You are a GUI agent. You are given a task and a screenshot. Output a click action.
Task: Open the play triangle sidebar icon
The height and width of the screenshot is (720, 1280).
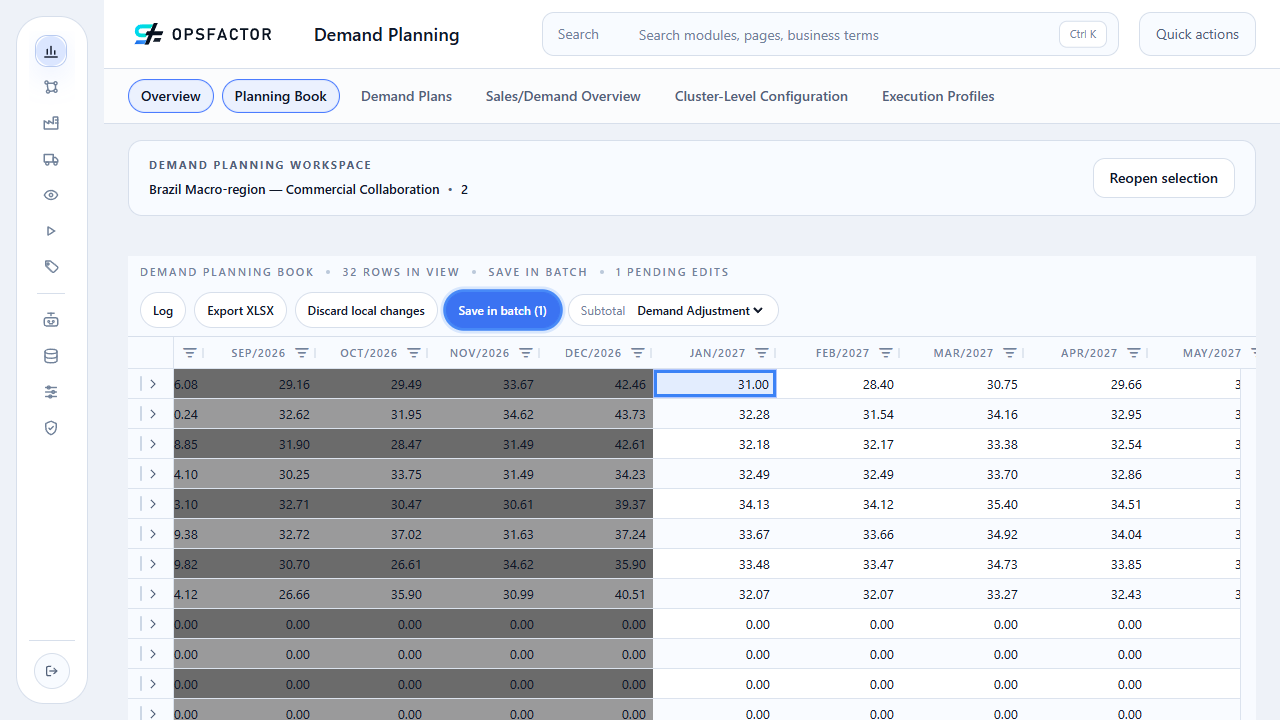51,231
